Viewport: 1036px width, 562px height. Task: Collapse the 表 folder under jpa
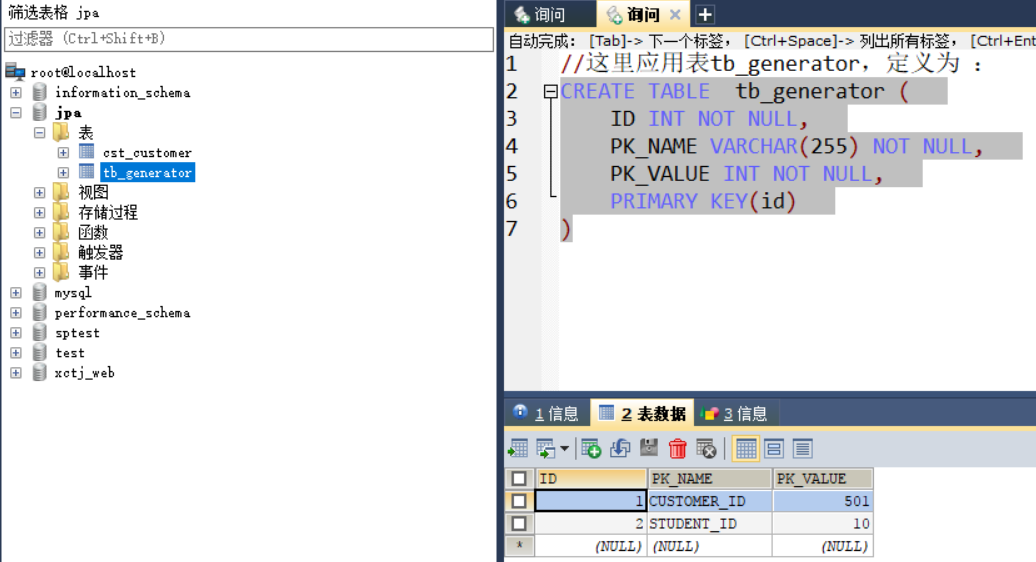point(40,133)
